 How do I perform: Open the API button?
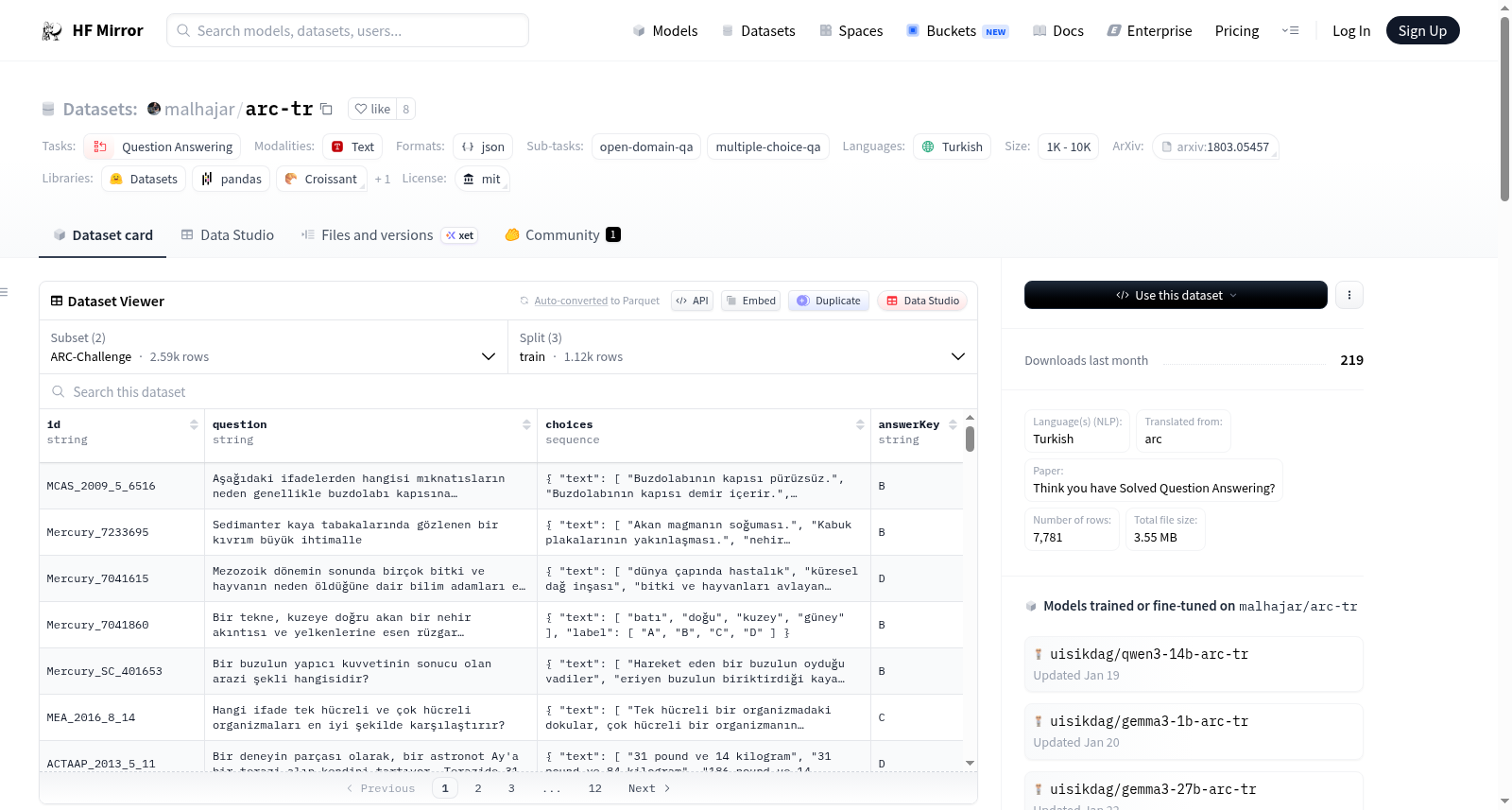[x=692, y=301]
